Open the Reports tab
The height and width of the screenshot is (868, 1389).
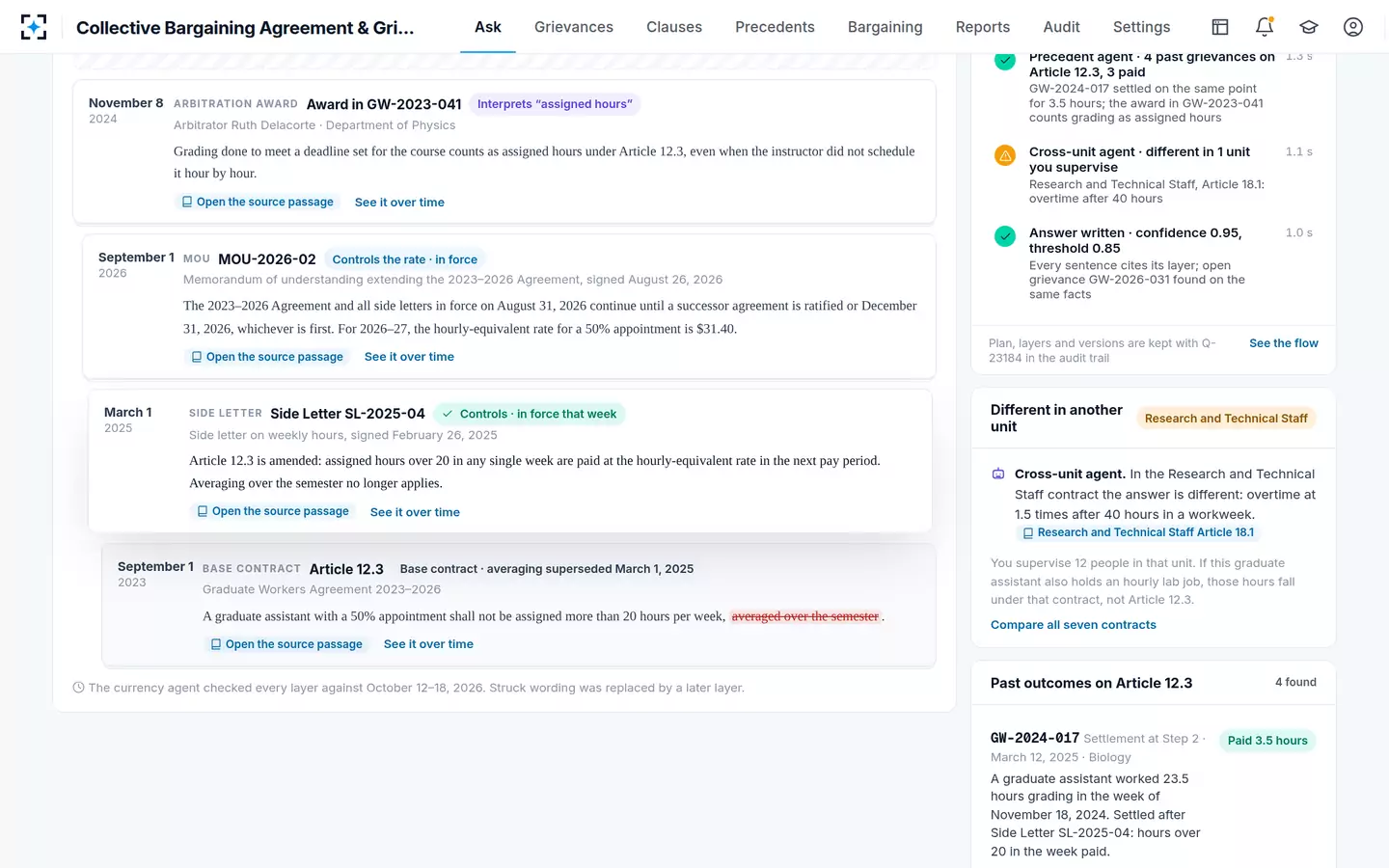click(983, 27)
